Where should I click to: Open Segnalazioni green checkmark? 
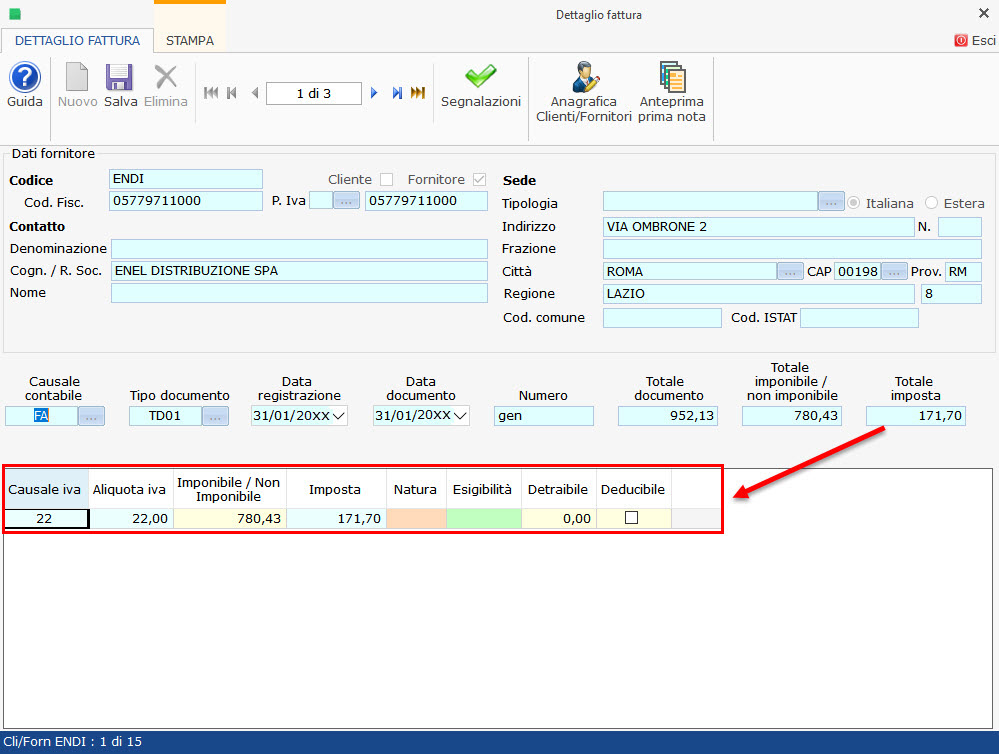pyautogui.click(x=480, y=76)
